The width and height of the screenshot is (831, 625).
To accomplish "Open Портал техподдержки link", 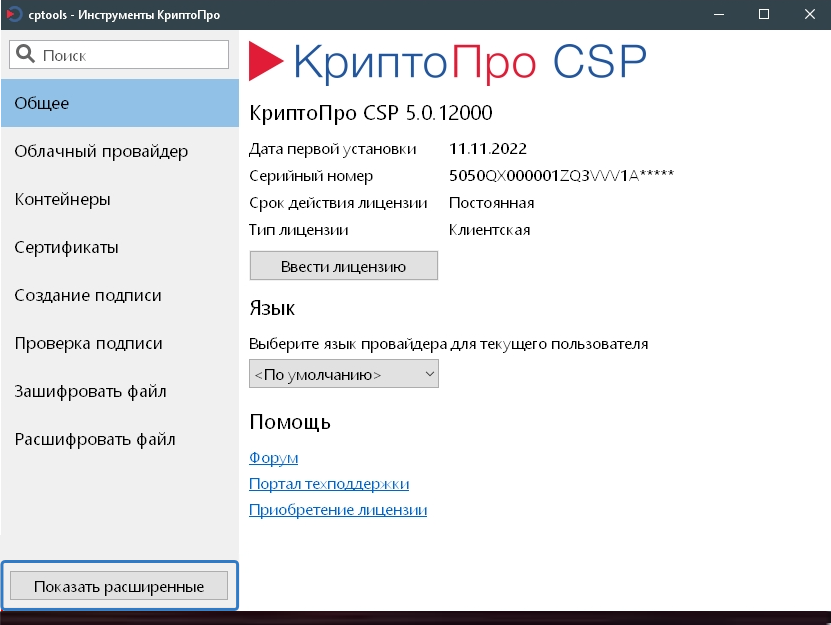I will (329, 483).
